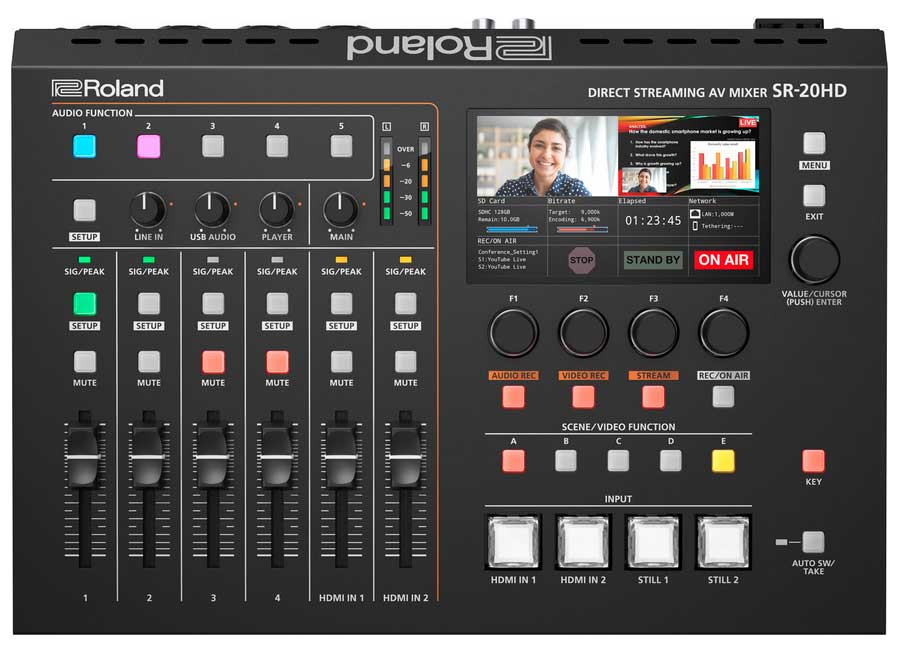Adjust the LINE IN knob
The width and height of the screenshot is (900, 656).
(x=148, y=209)
